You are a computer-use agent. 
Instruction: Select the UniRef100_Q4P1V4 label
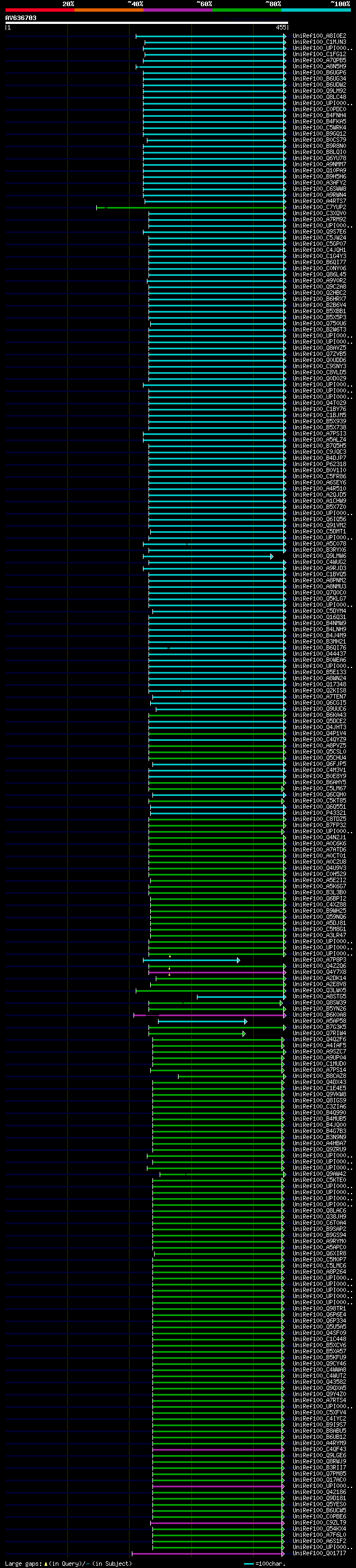(319, 734)
